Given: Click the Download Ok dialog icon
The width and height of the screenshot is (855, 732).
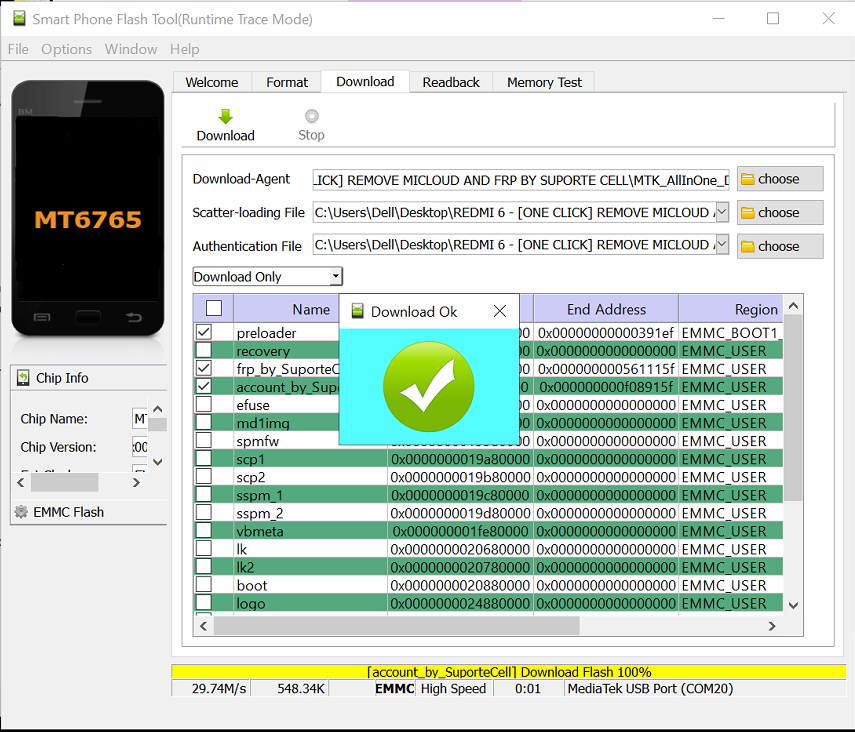Looking at the screenshot, I should 357,311.
